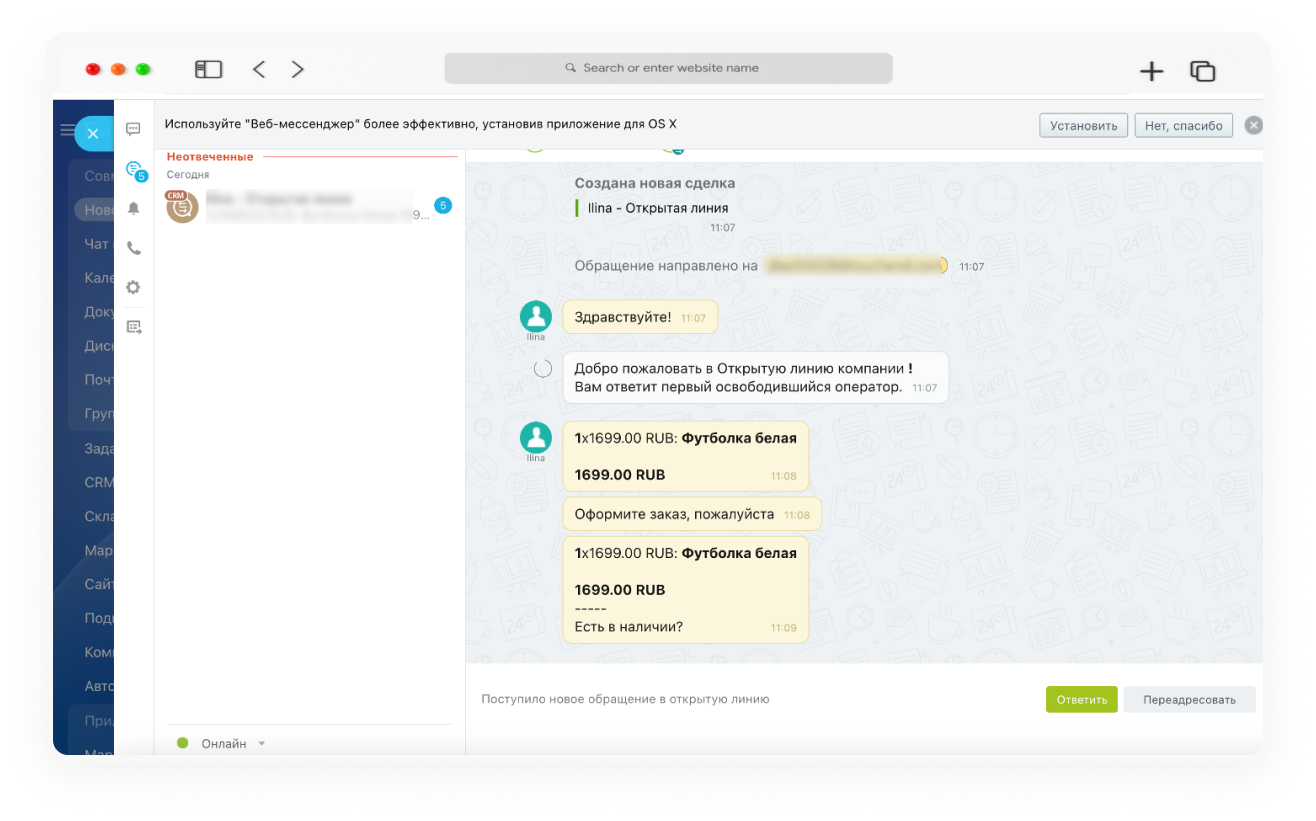Click the "Установить" button
The width and height of the screenshot is (1316, 821).
(1084, 126)
